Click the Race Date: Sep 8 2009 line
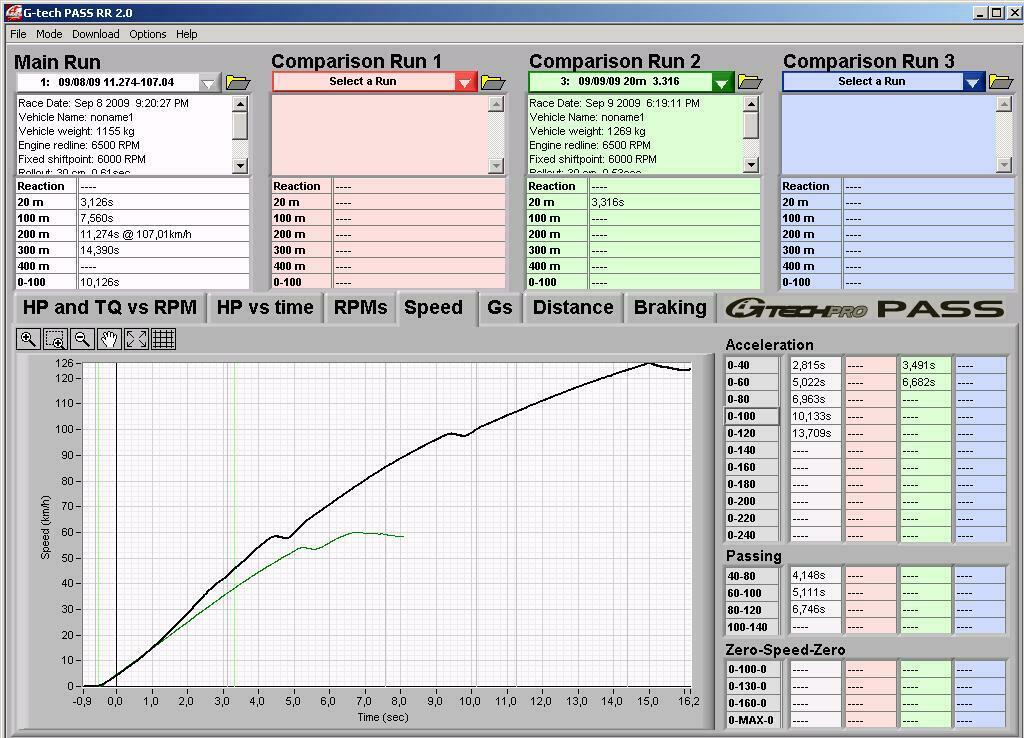Image resolution: width=1024 pixels, height=738 pixels. tap(103, 103)
